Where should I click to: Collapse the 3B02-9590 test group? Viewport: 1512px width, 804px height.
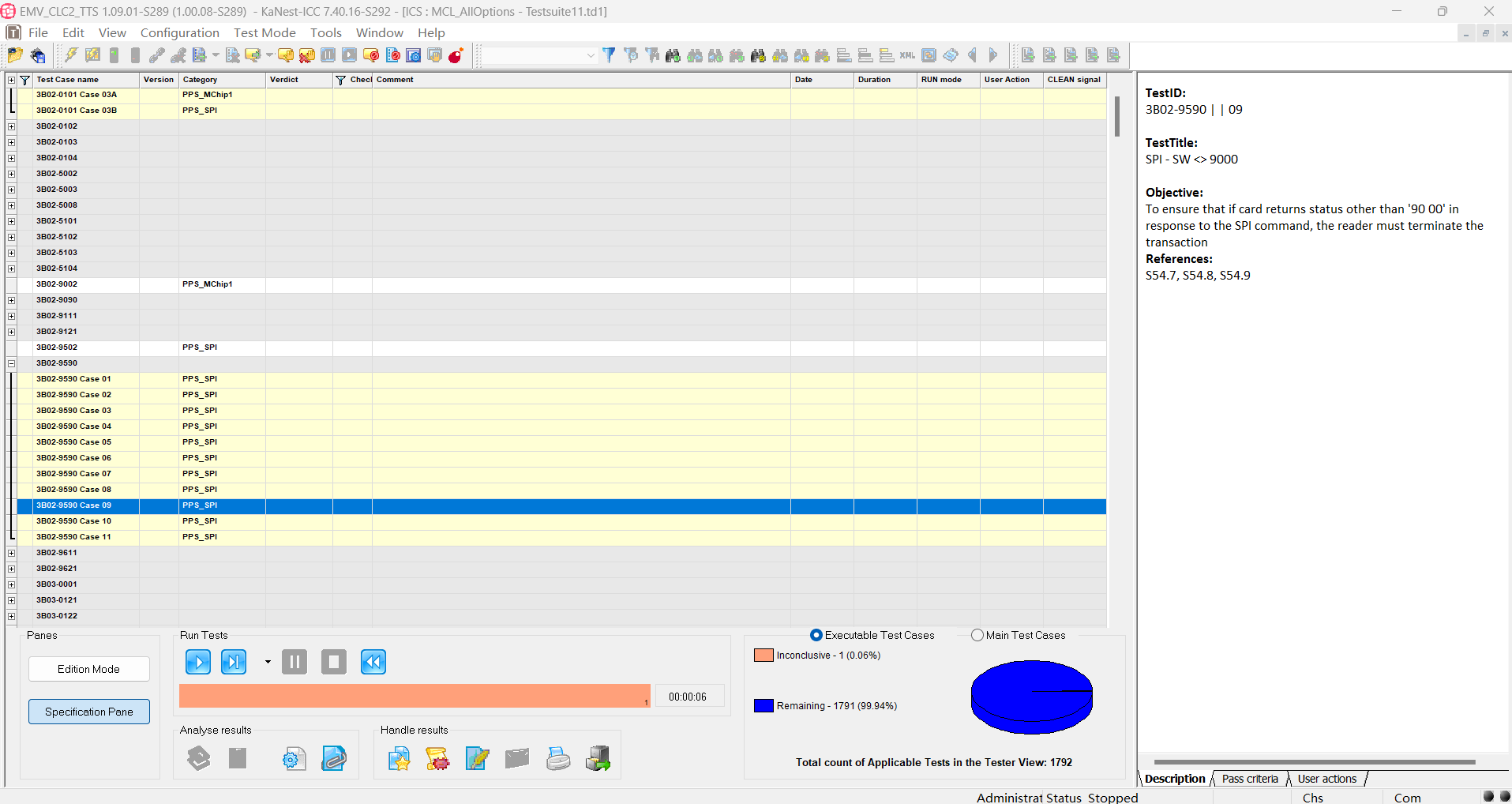[11, 363]
